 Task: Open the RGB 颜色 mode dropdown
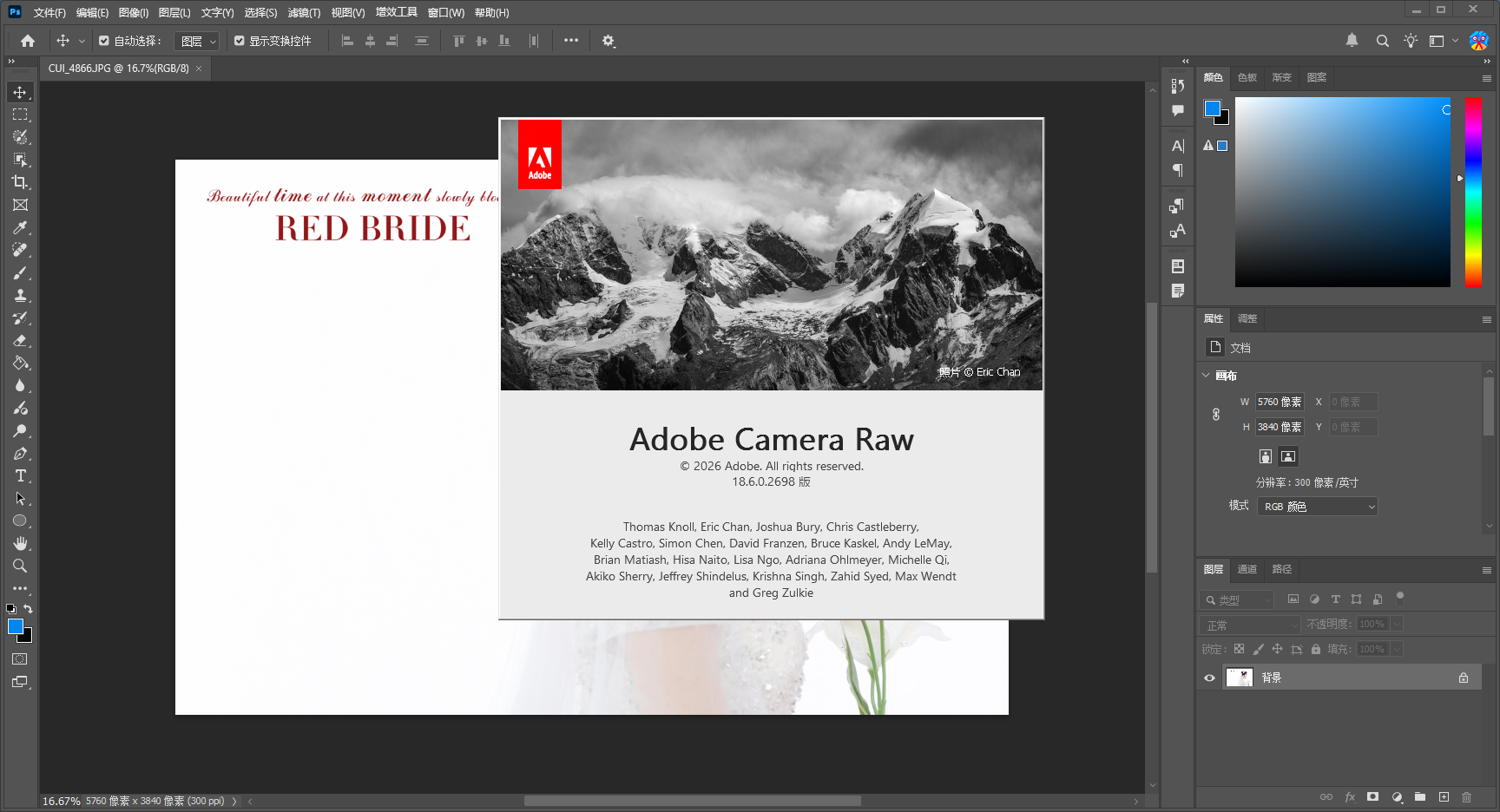[1318, 507]
